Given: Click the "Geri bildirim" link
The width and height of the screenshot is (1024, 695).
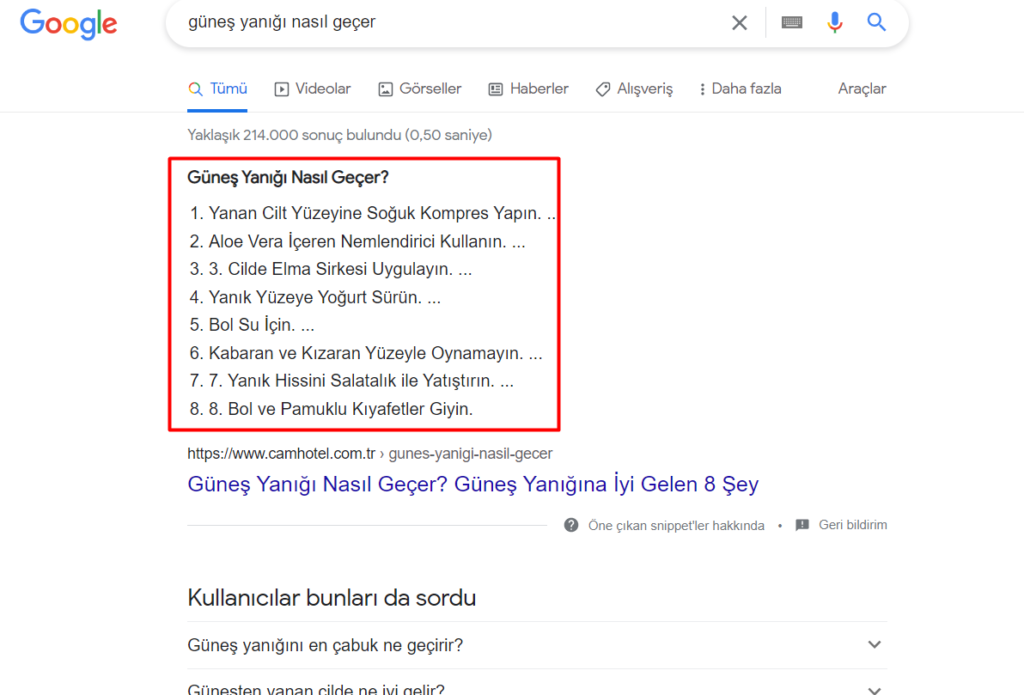Looking at the screenshot, I should (852, 525).
